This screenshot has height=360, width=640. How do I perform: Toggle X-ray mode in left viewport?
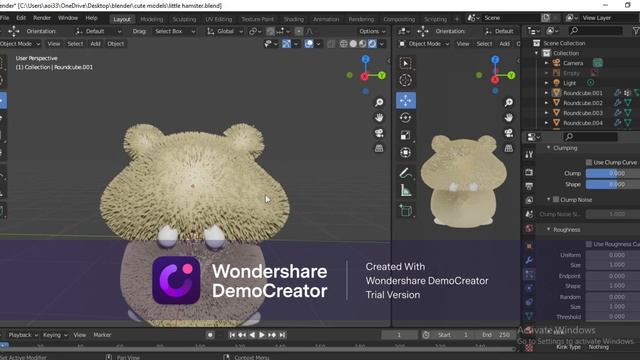[331, 44]
